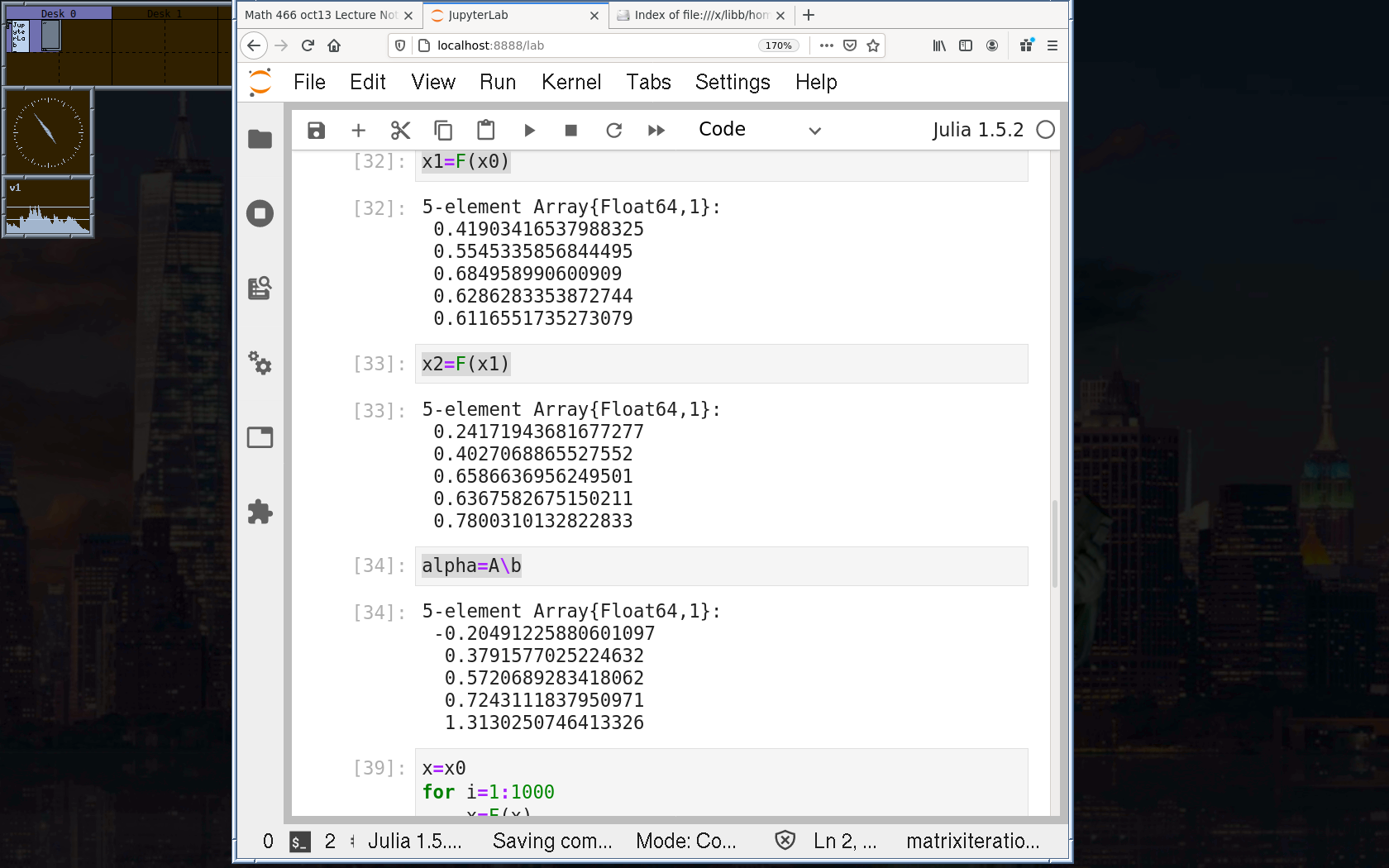The height and width of the screenshot is (868, 1389).
Task: Show running terminals and kernels panel
Action: [260, 213]
